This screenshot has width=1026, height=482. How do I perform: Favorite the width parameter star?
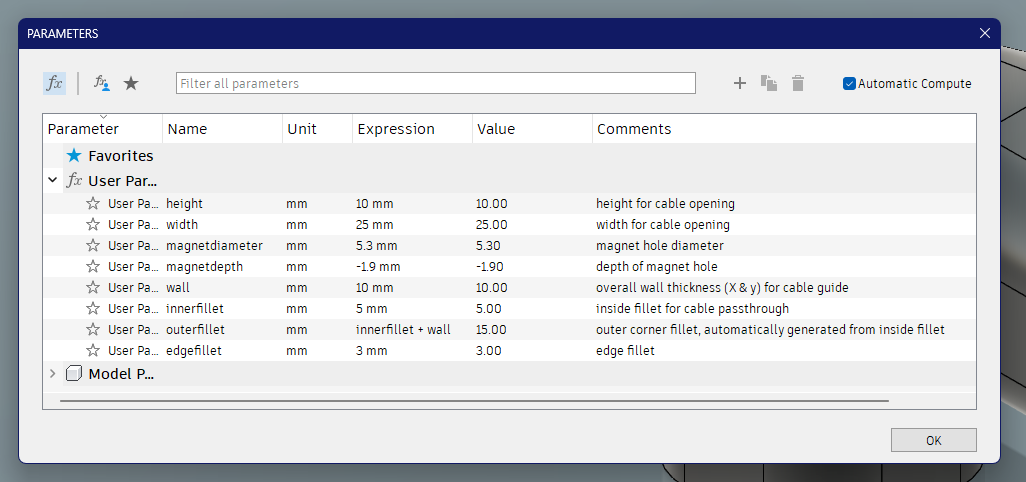(x=93, y=224)
